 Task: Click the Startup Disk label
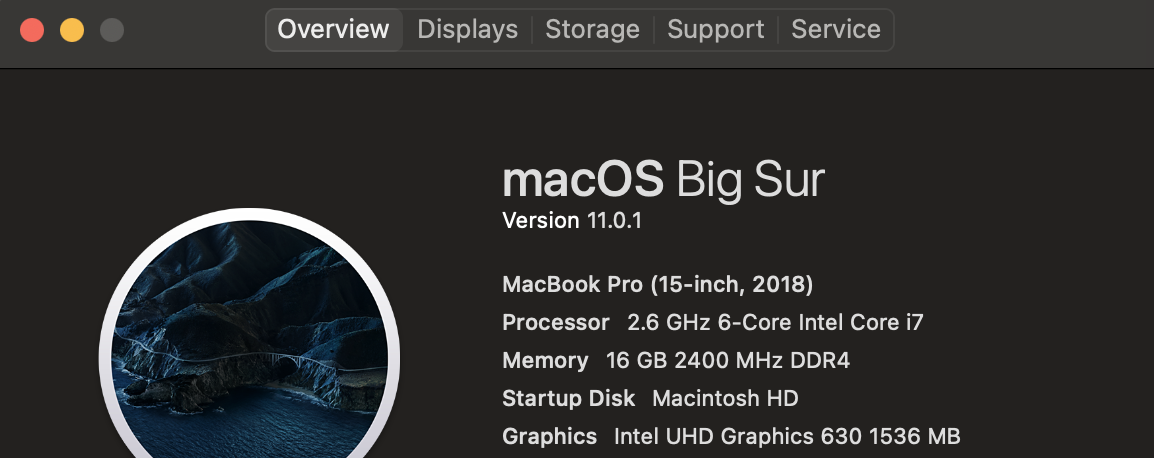coord(568,399)
